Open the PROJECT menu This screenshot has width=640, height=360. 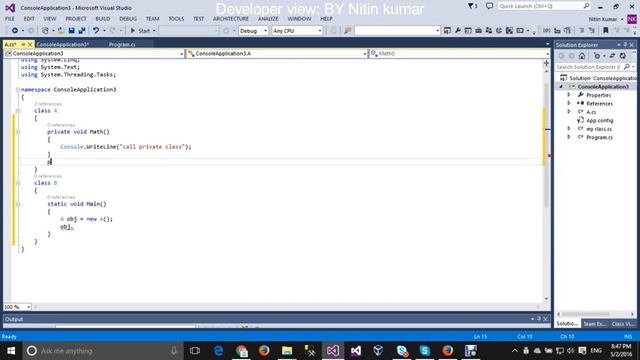[76, 19]
